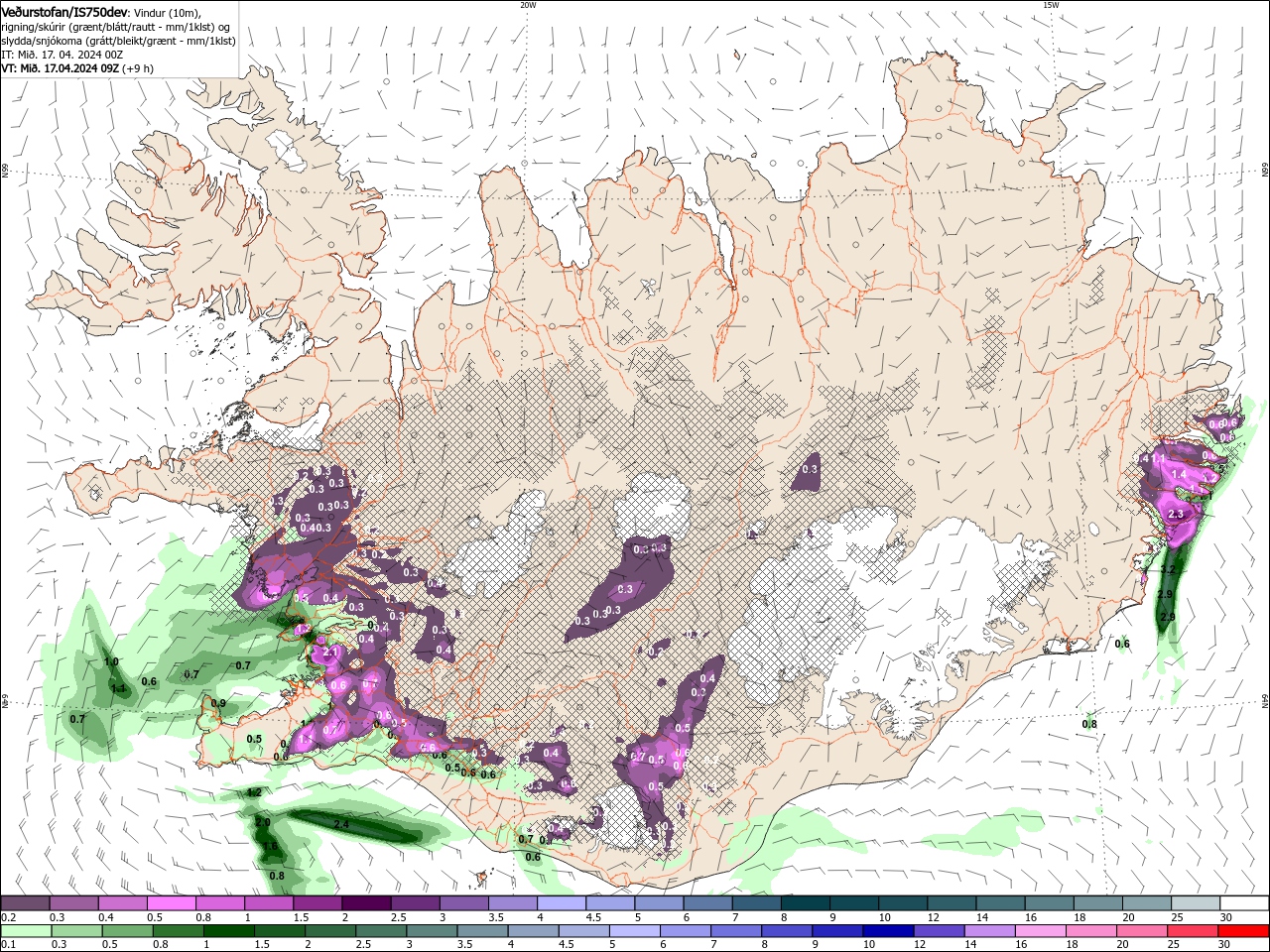This screenshot has height=952, width=1270.
Task: Click the darkest purple snow swatch labeled 2
Action: coord(367,903)
